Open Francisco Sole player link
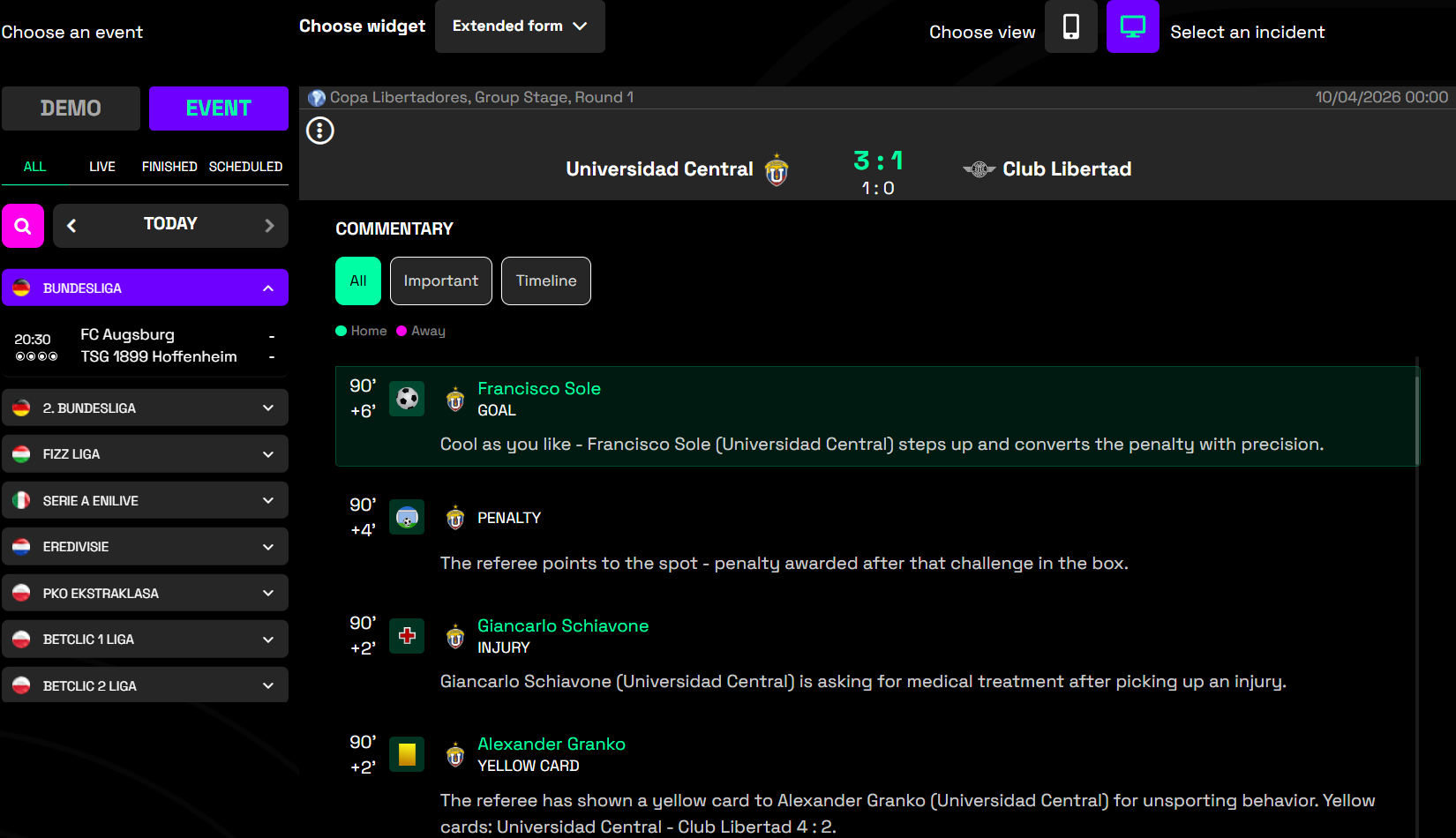 click(x=539, y=389)
